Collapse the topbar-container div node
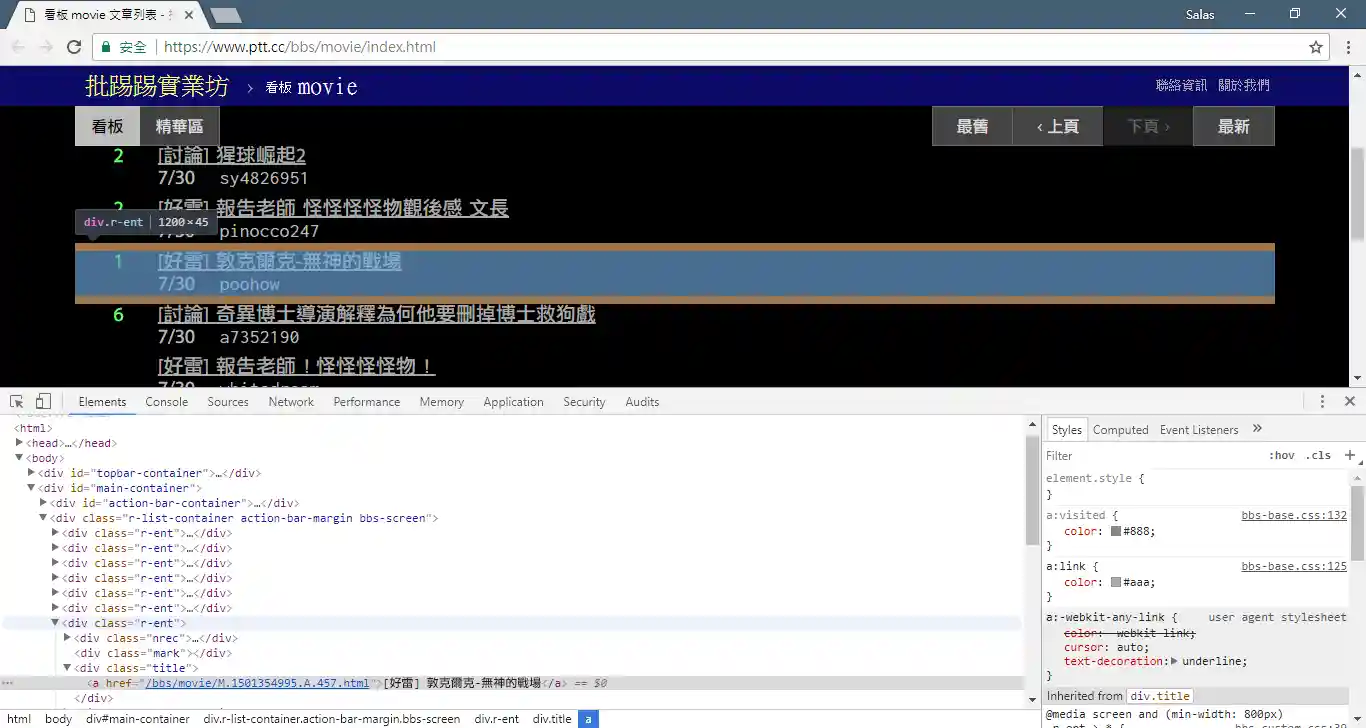Image resolution: width=1366 pixels, height=728 pixels. pos(31,472)
